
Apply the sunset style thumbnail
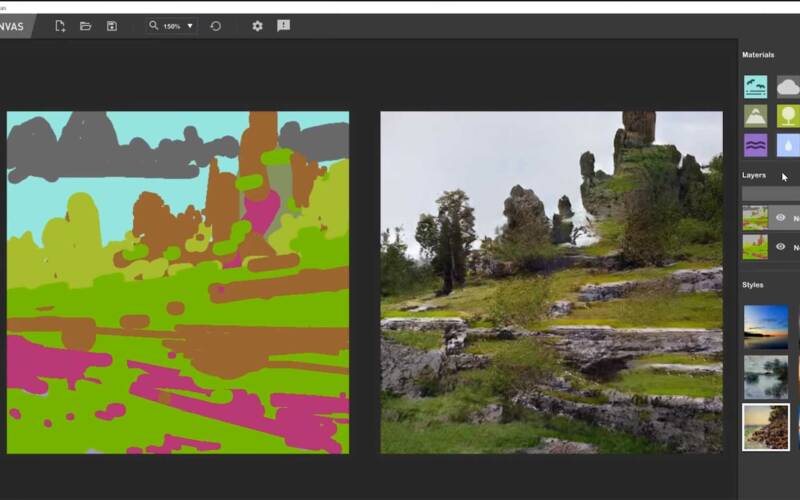coord(766,326)
